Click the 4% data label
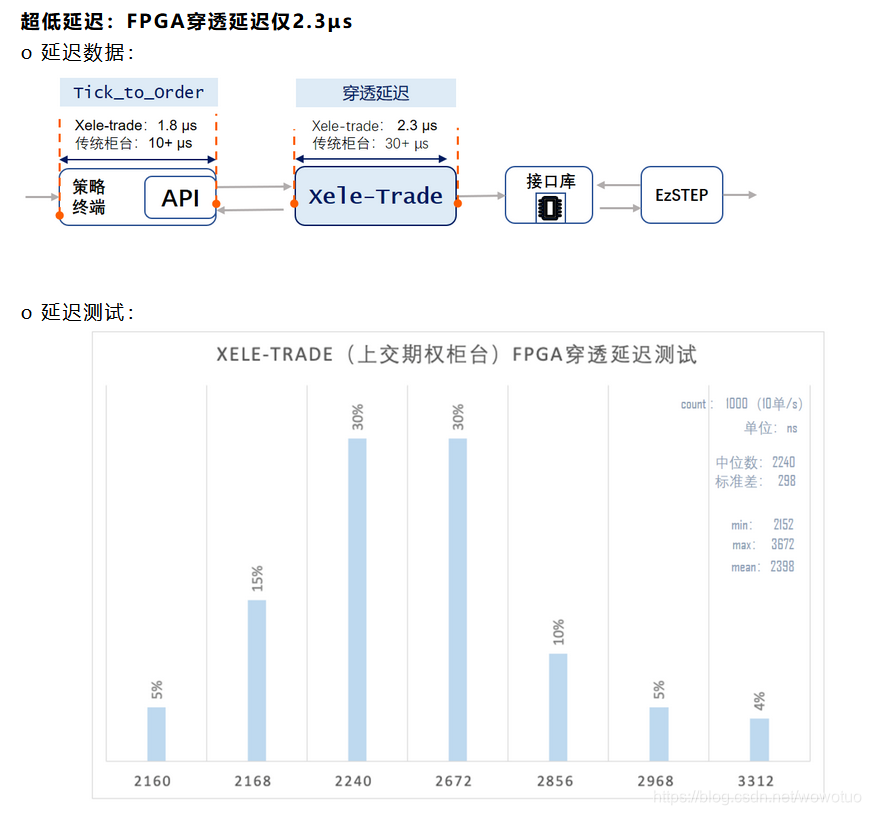Image resolution: width=871 pixels, height=815 pixels. pos(759,701)
